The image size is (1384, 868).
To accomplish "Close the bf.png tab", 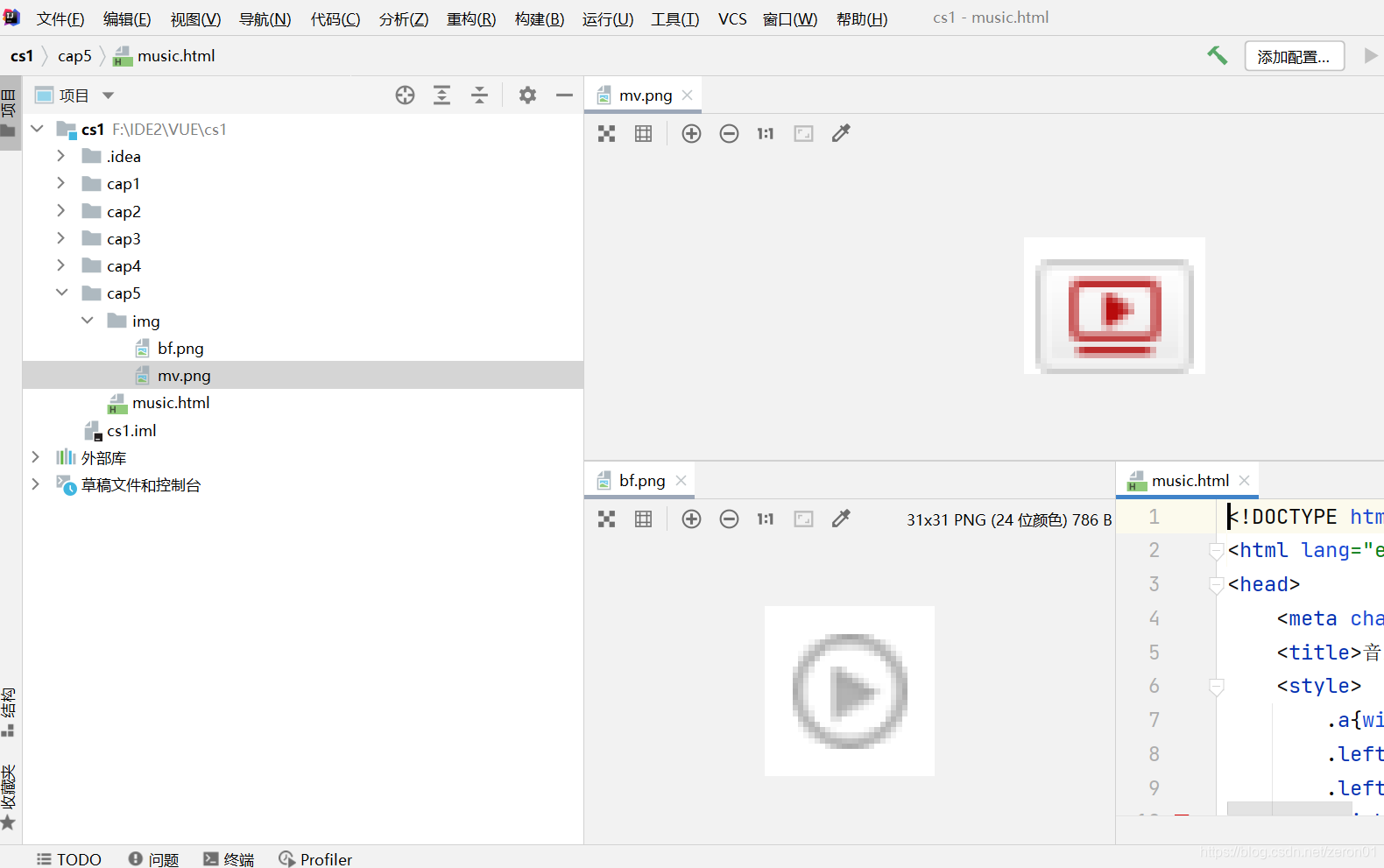I will point(681,480).
